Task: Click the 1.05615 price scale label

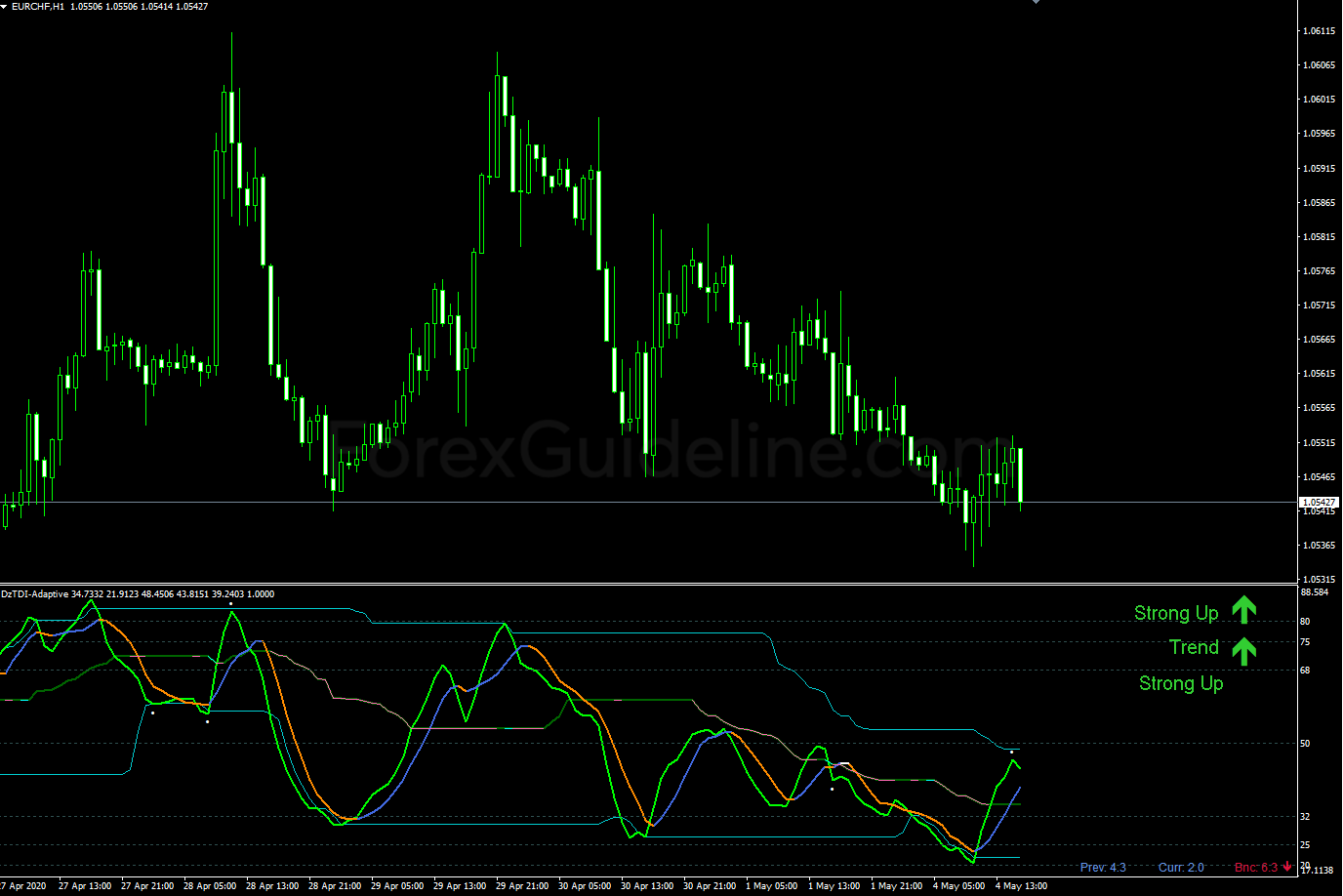Action: point(1320,374)
